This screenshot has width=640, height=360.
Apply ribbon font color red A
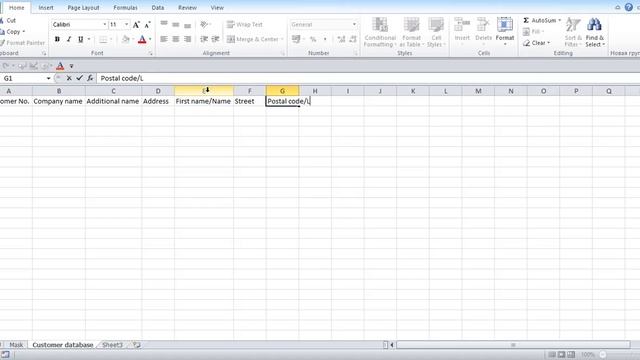point(142,39)
